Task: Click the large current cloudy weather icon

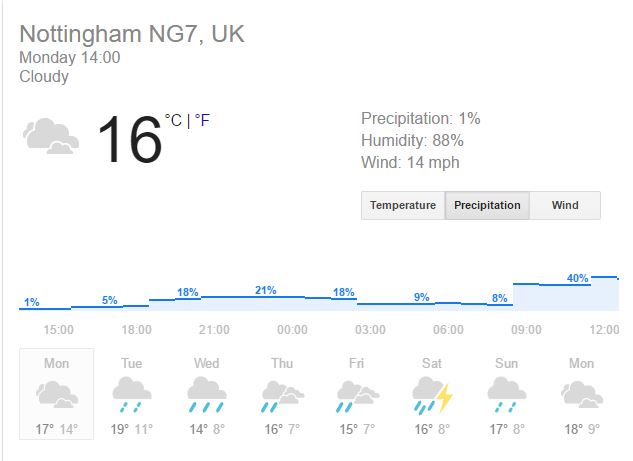Action: pos(51,137)
